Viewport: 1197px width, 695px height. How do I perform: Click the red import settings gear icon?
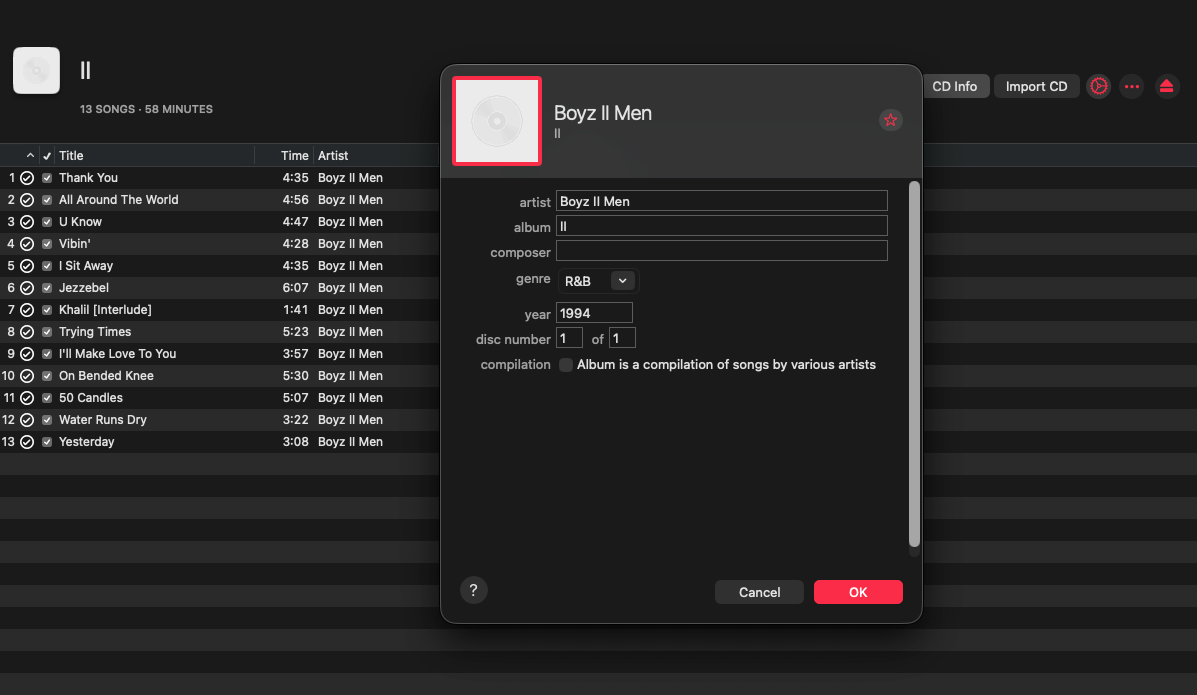pos(1099,86)
